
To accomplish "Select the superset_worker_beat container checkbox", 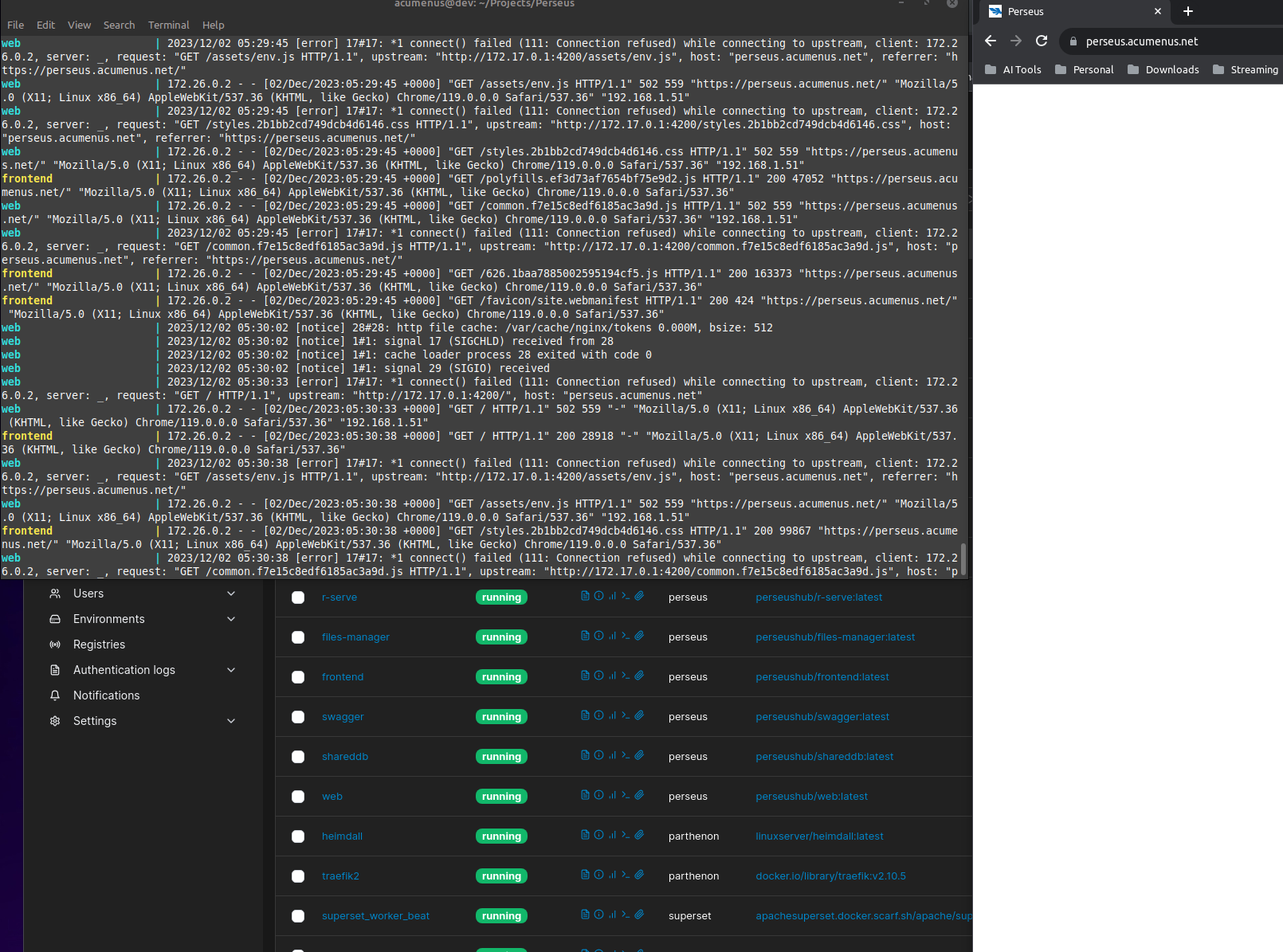I will click(x=298, y=916).
